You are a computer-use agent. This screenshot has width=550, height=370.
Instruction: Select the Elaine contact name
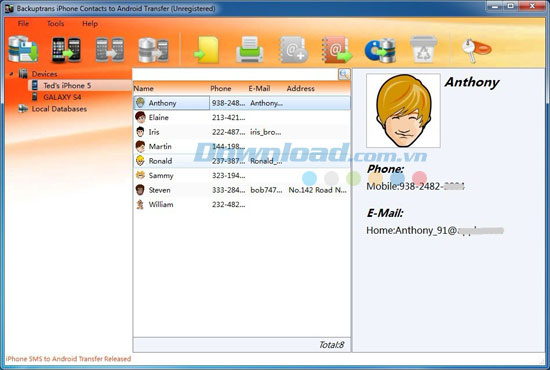(159, 117)
